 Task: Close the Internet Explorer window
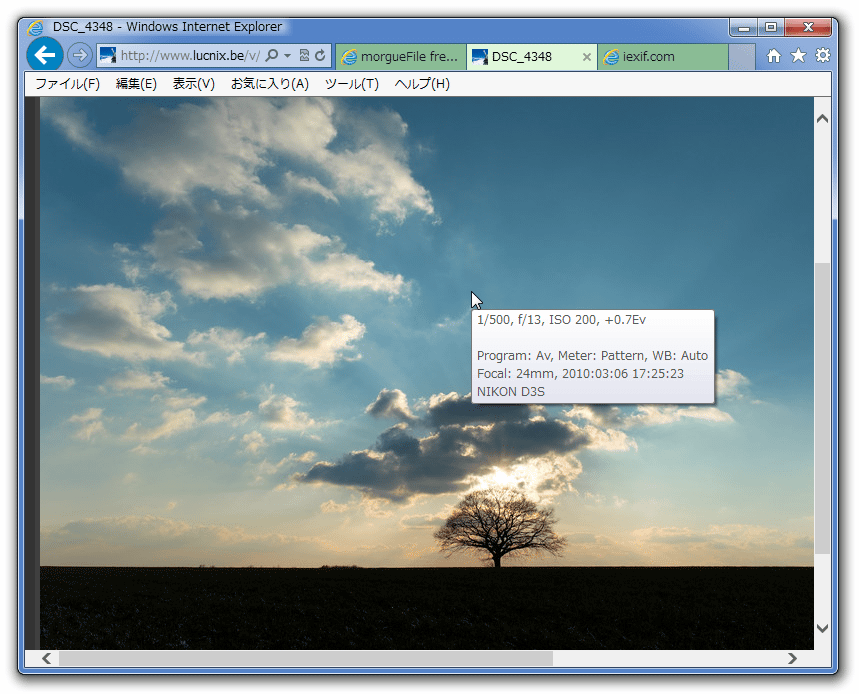(808, 27)
